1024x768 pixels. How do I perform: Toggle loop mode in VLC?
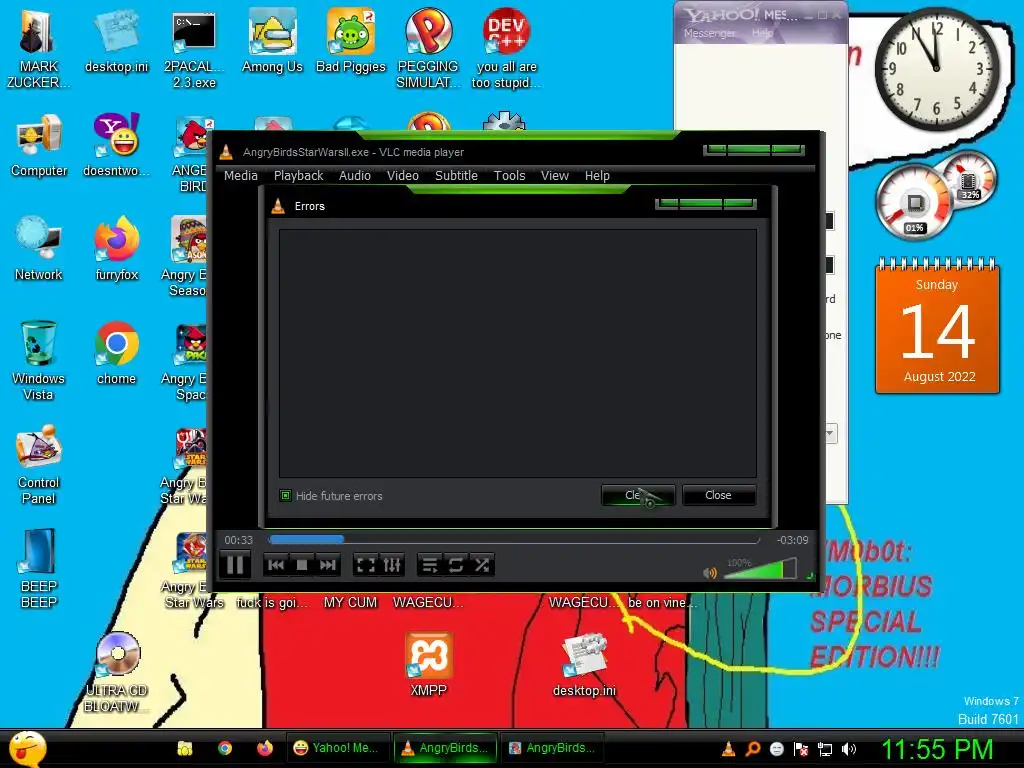pos(456,566)
